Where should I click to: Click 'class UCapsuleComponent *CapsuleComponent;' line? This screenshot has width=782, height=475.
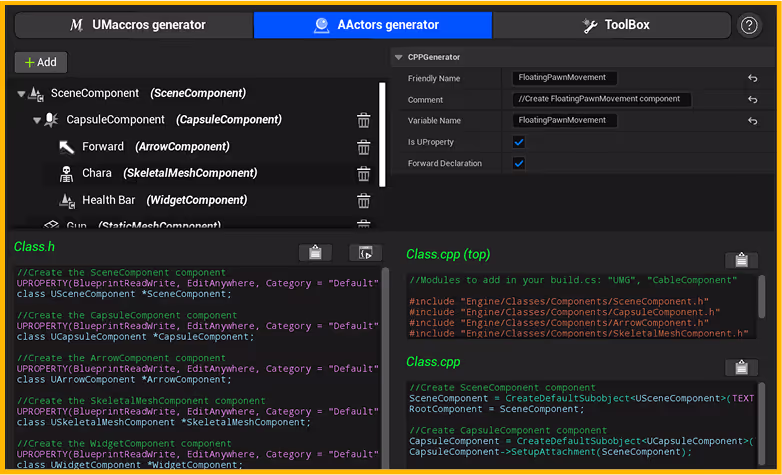(135, 337)
